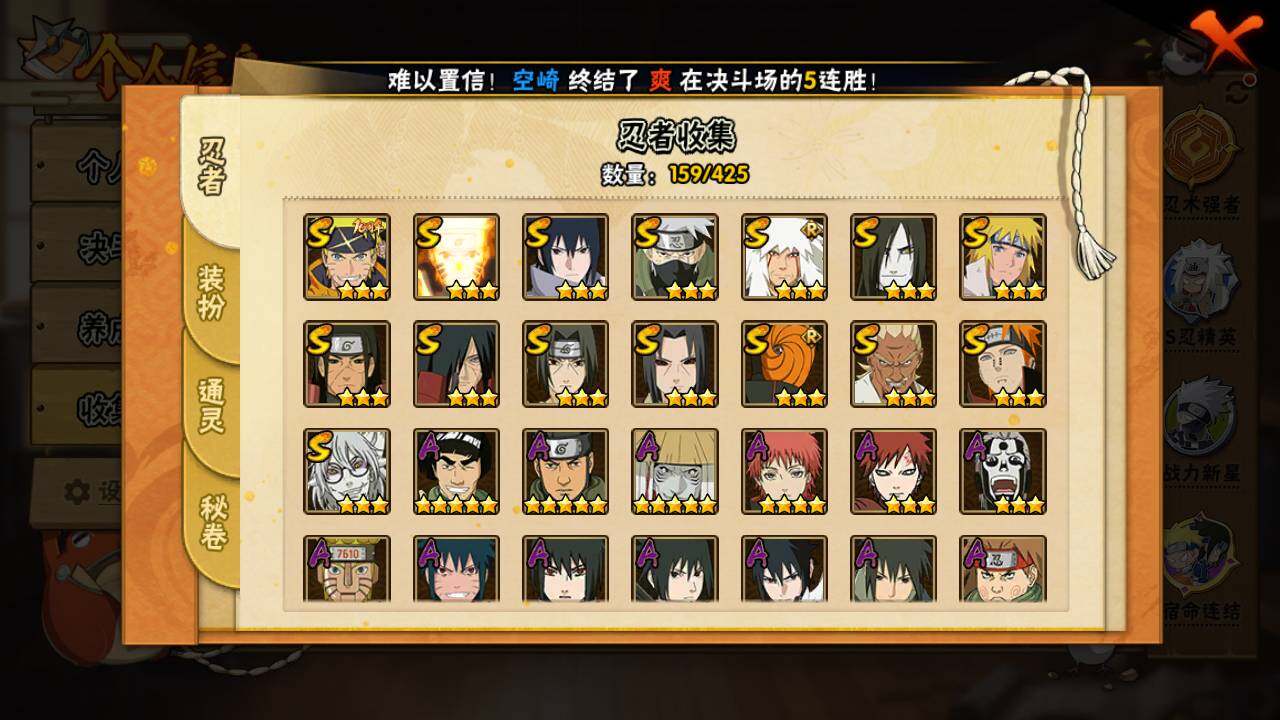Image resolution: width=1280 pixels, height=720 pixels.
Task: Open the glowing golden chakra-mode Naruto card
Action: pos(456,257)
